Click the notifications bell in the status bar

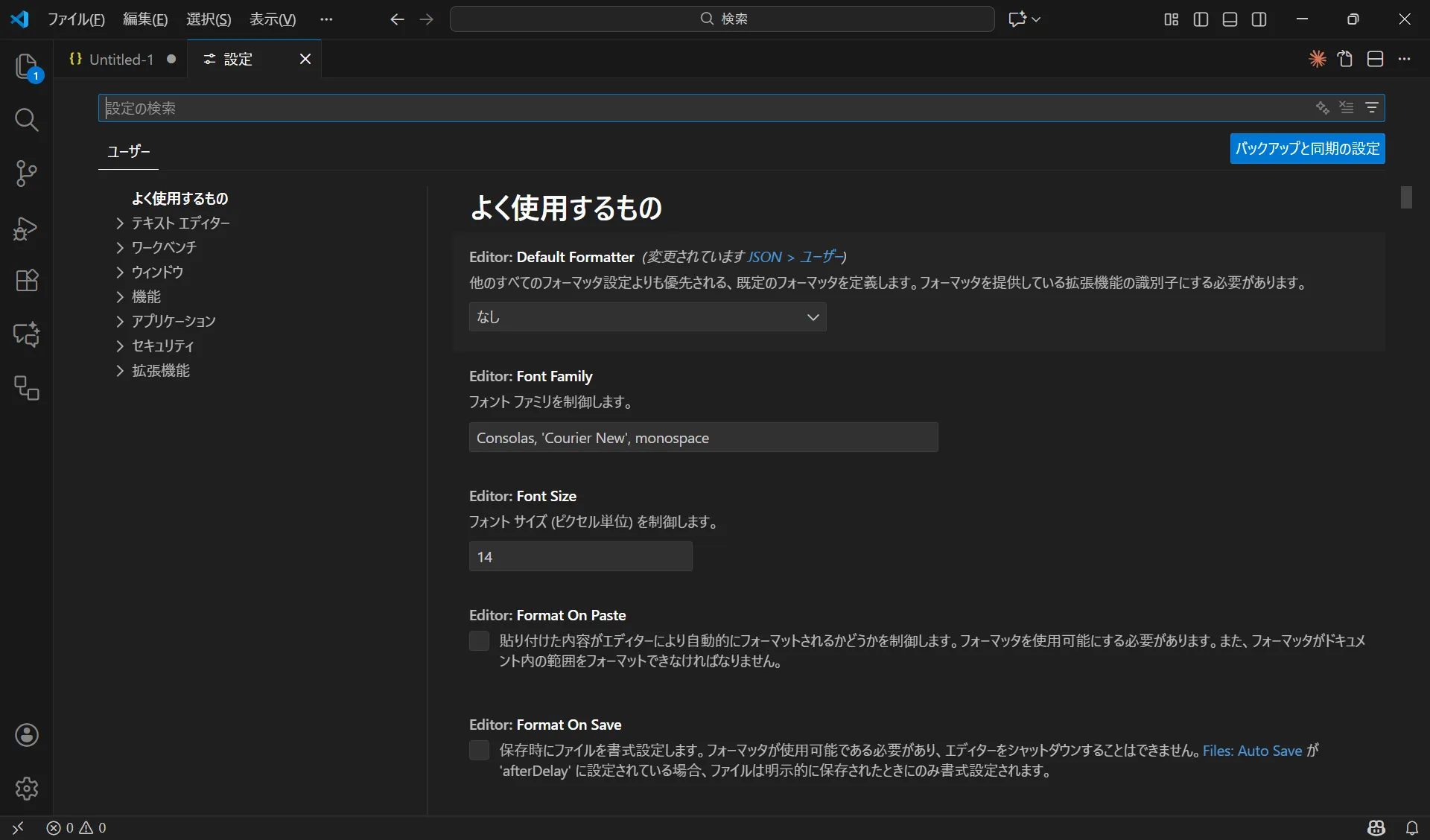click(1412, 827)
